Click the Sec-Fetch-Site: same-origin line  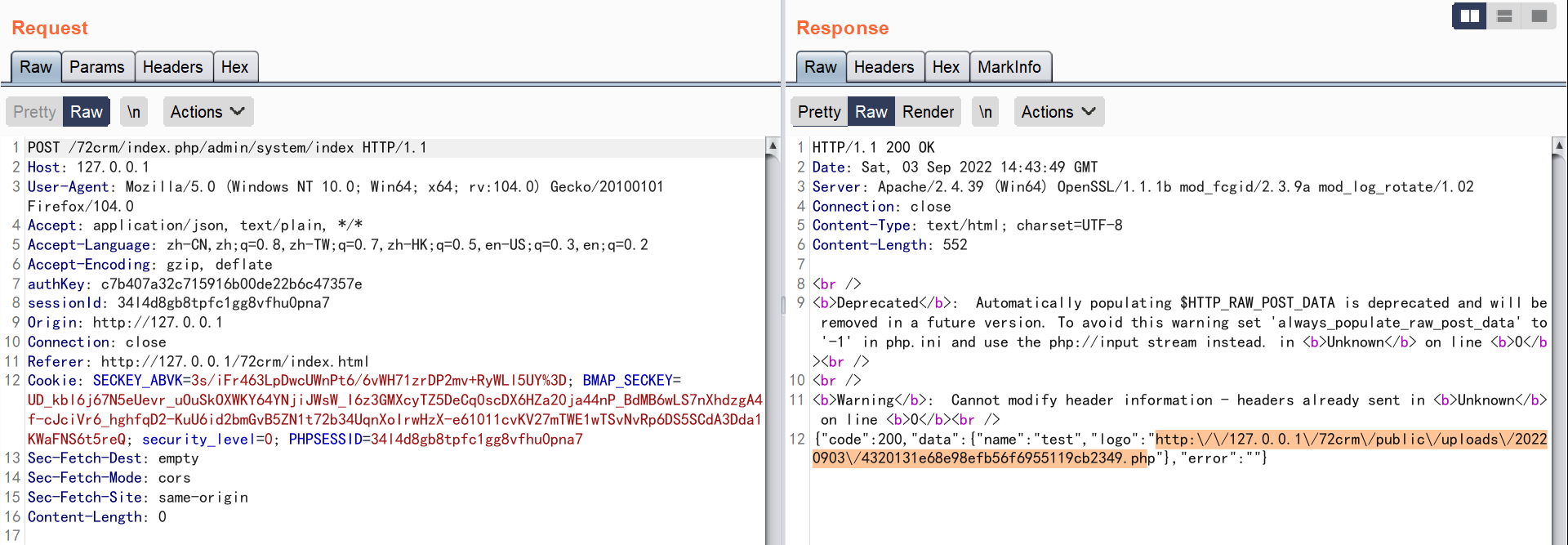pos(138,498)
